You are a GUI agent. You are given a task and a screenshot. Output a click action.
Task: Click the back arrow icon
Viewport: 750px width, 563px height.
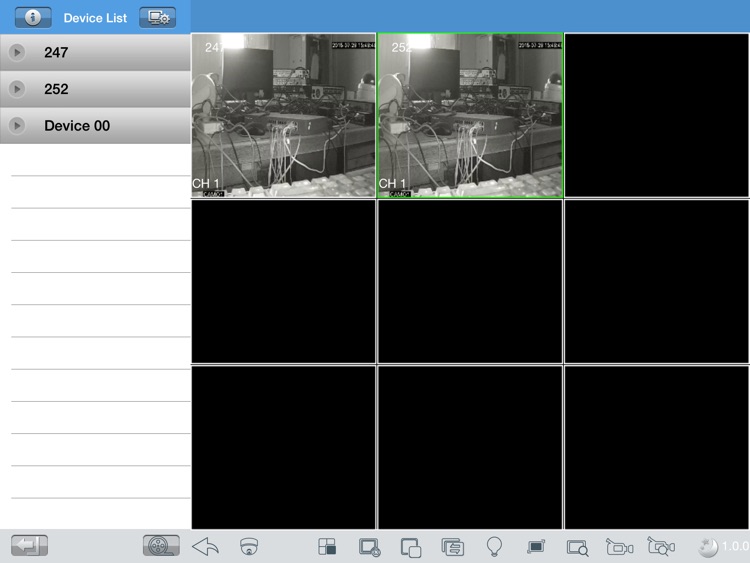pos(205,546)
